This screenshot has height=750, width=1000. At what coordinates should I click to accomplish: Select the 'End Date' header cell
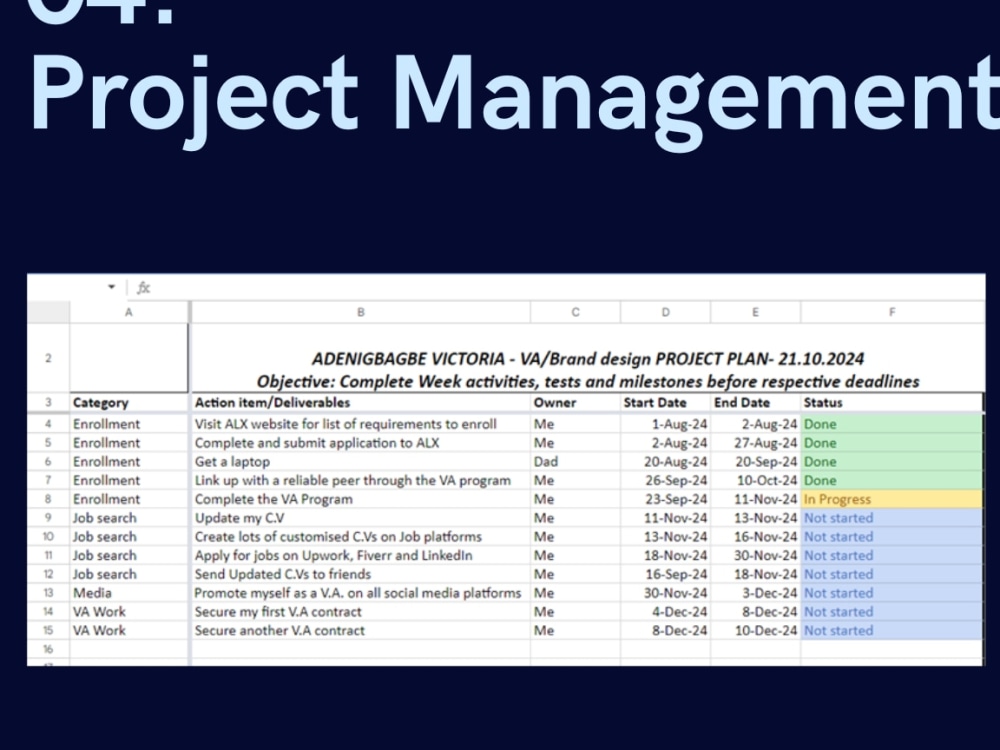coord(755,403)
